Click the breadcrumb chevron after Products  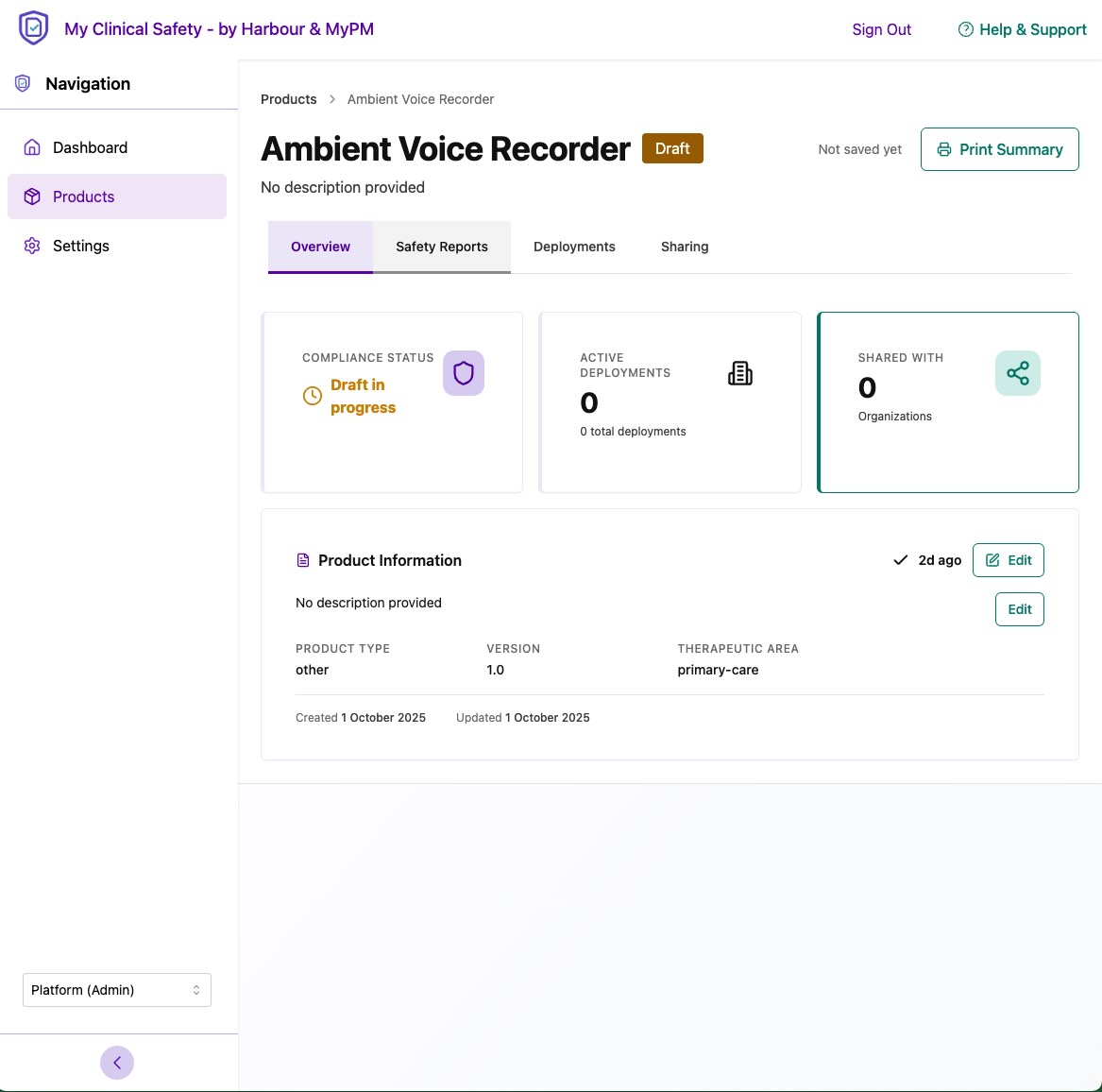[x=332, y=99]
